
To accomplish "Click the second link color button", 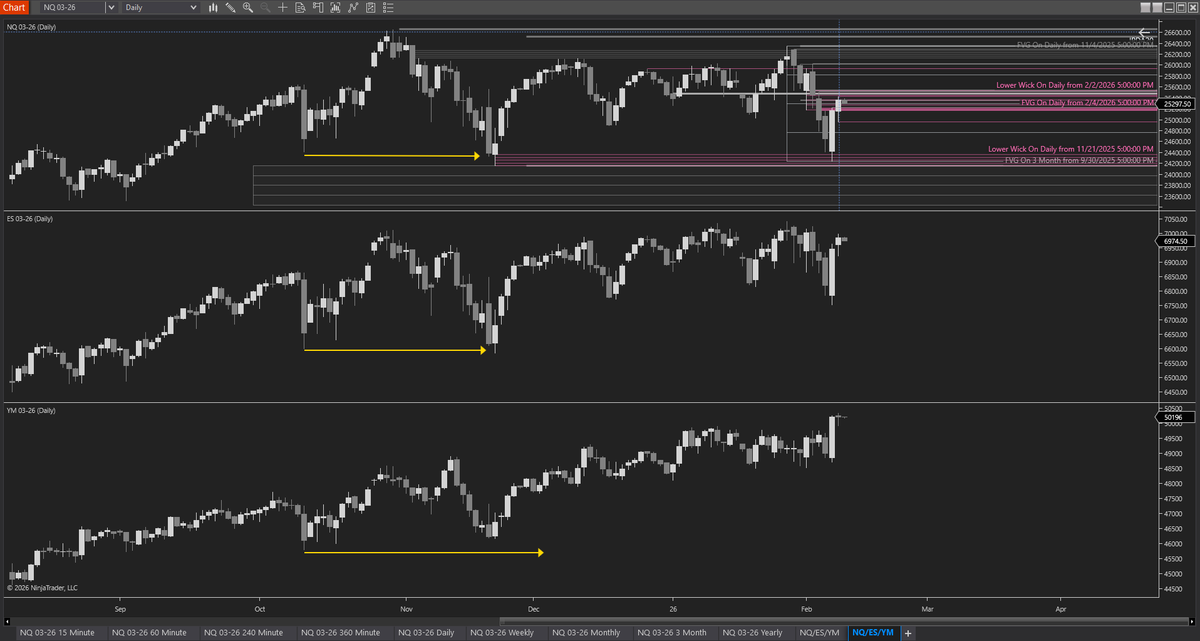I will (x=1157, y=8).
